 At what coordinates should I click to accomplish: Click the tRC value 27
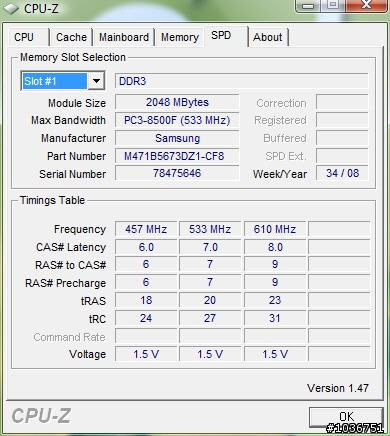pyautogui.click(x=210, y=318)
